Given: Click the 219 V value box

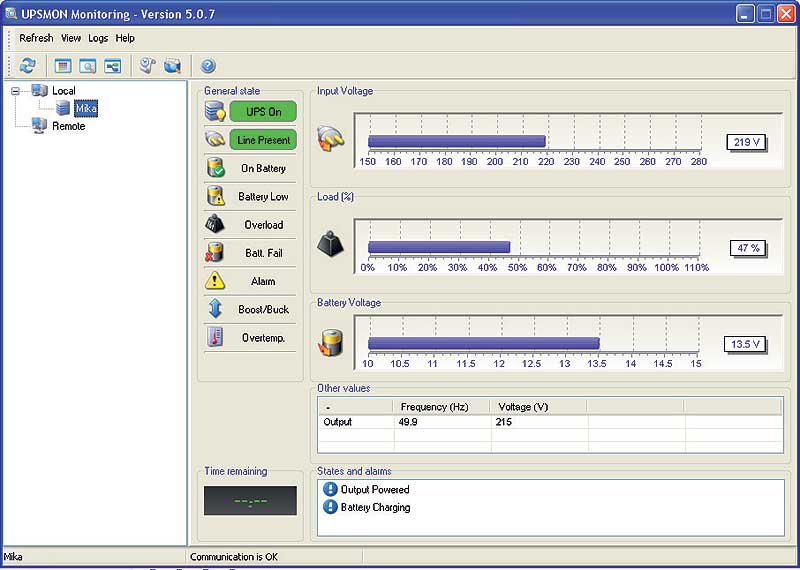Looking at the screenshot, I should (746, 142).
